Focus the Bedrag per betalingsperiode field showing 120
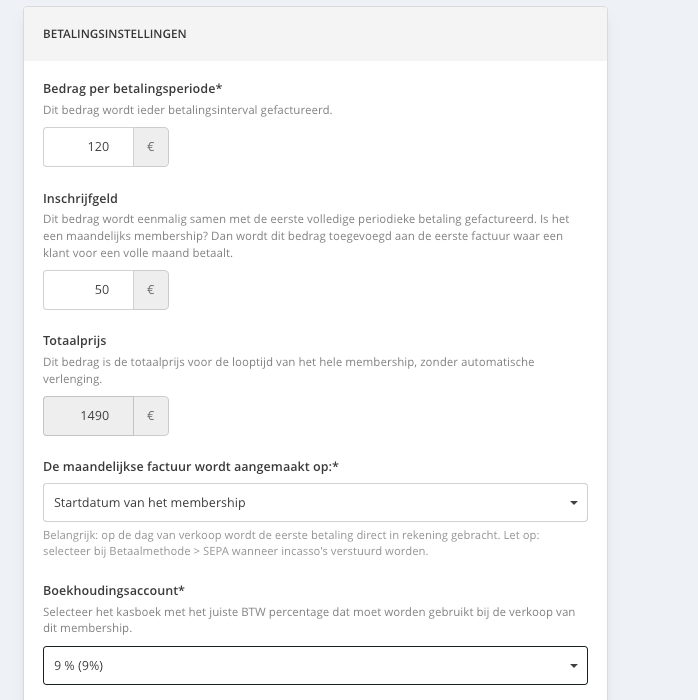Screen dimensions: 698x700 tap(88, 147)
